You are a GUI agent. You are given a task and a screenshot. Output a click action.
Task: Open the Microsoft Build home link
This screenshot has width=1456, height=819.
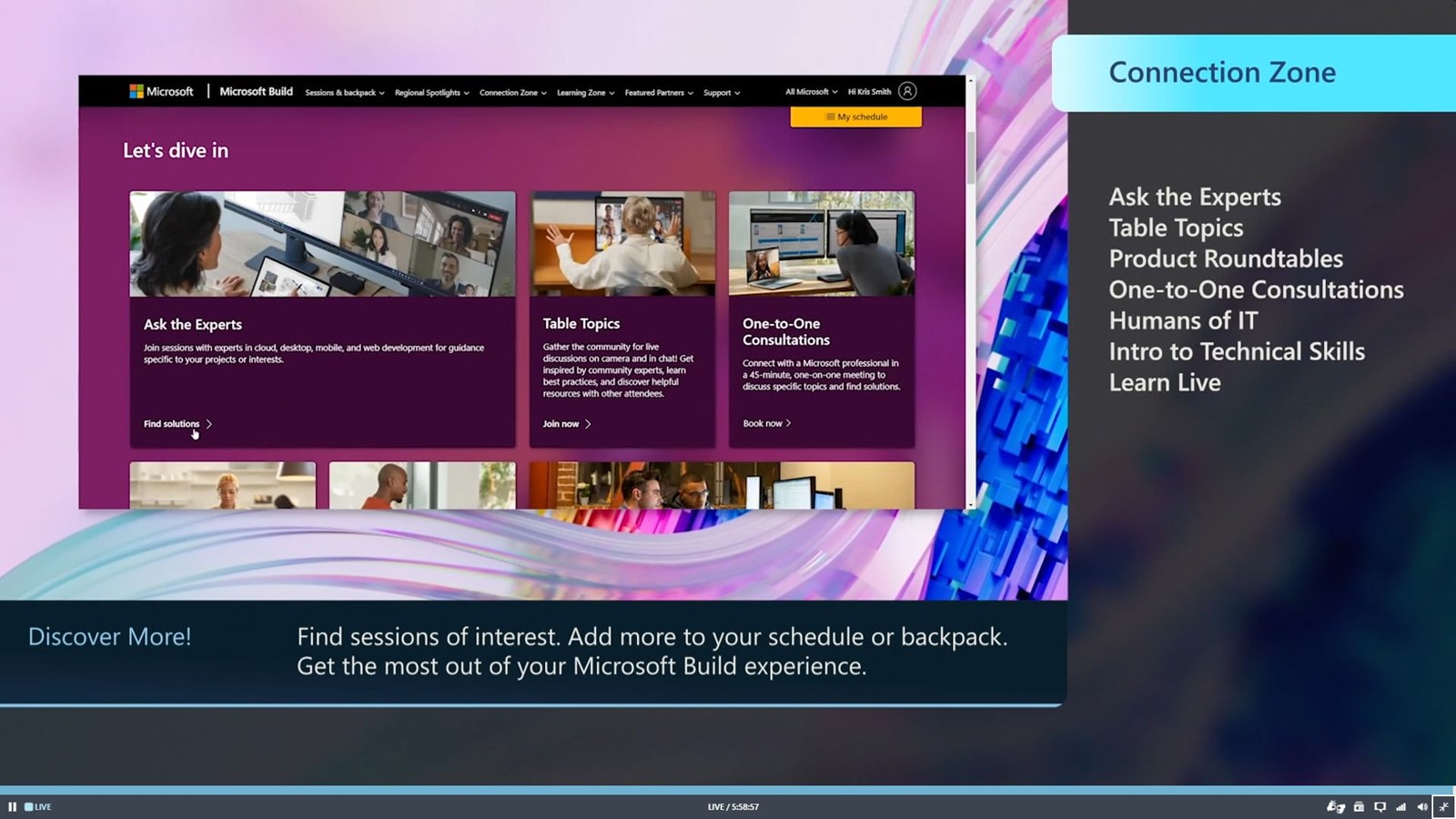tap(256, 91)
